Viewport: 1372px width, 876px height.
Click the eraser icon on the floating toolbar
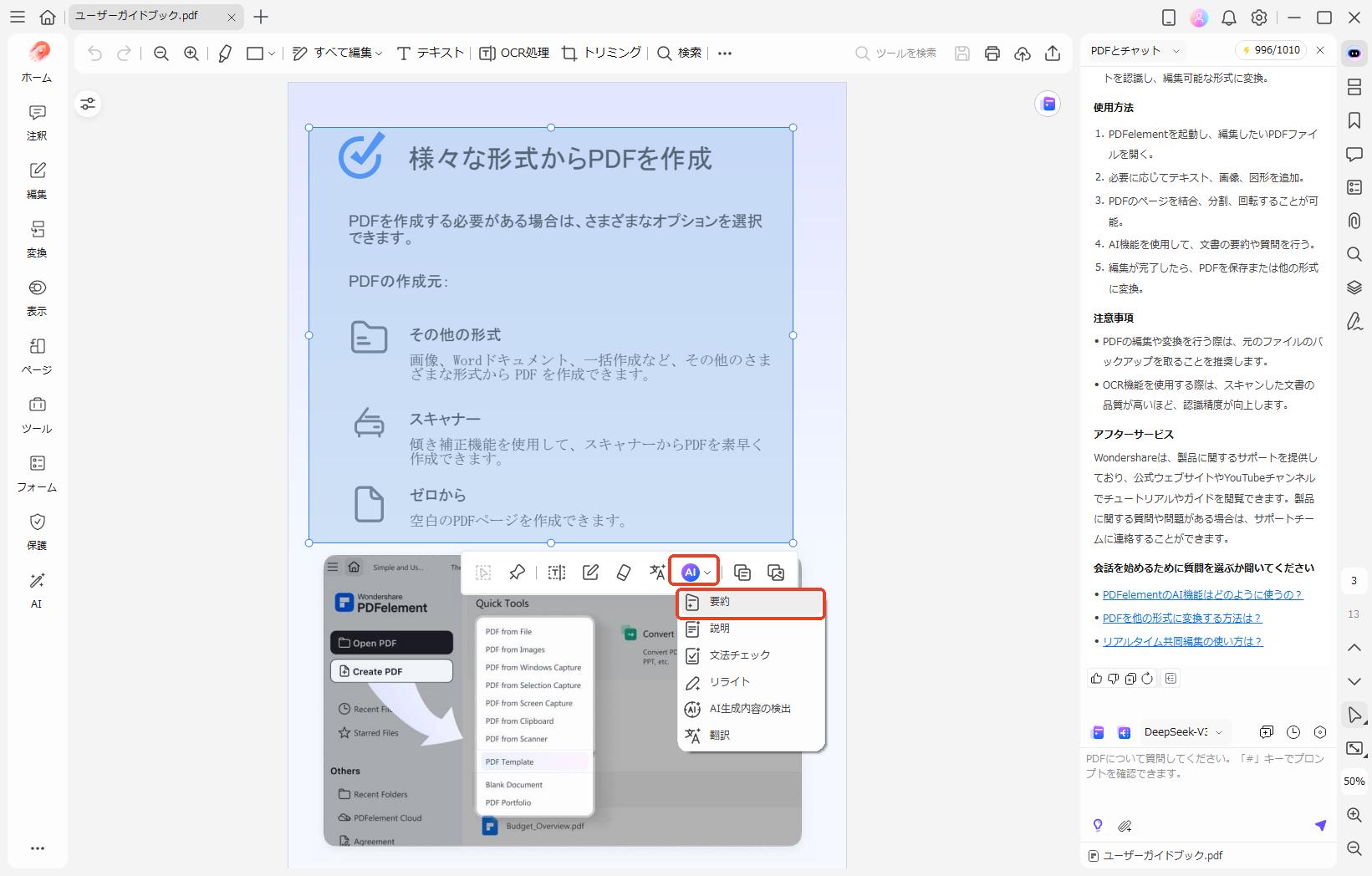tap(623, 572)
